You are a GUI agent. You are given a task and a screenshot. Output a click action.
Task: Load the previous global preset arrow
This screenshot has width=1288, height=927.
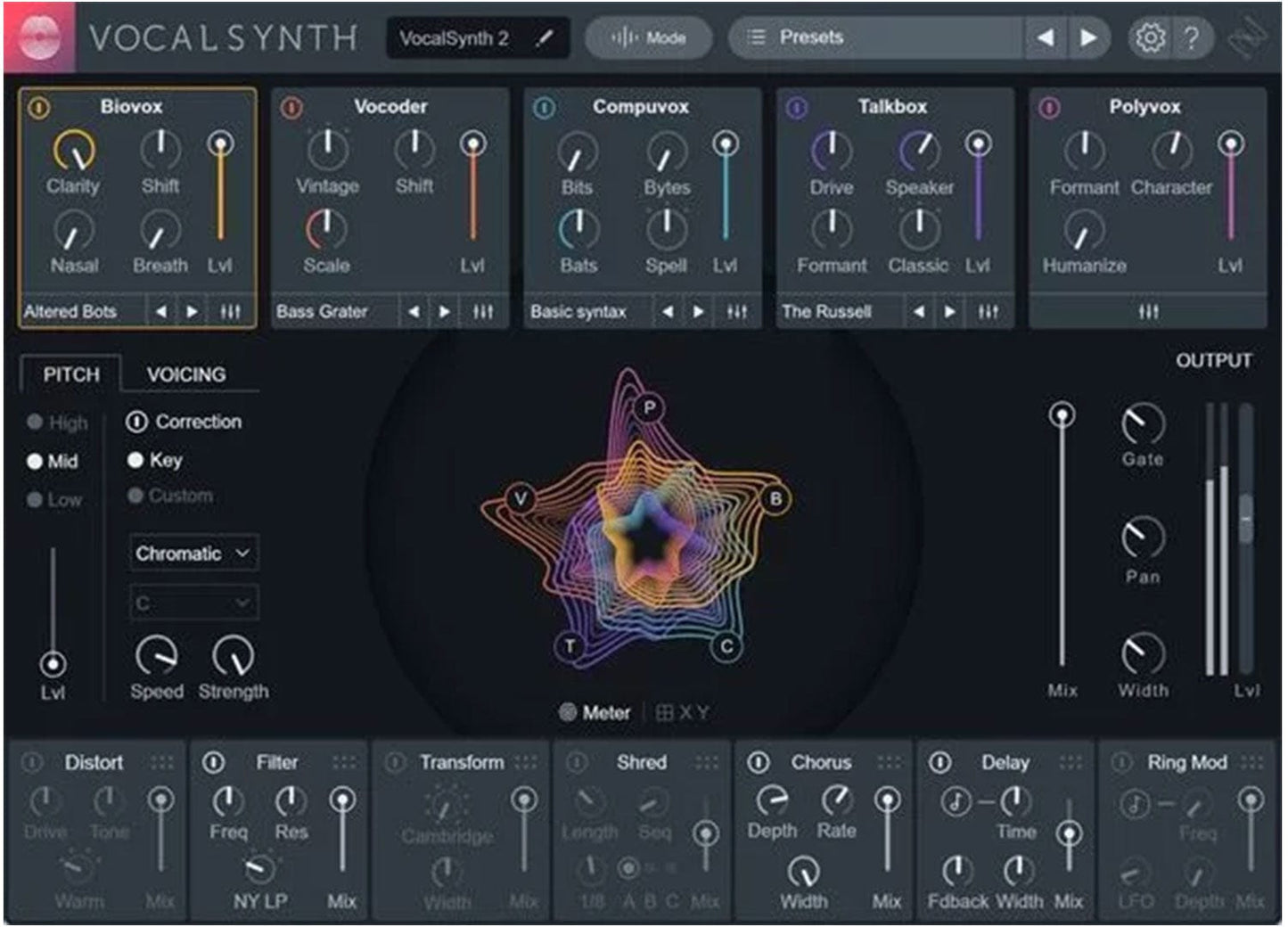pyautogui.click(x=1046, y=37)
